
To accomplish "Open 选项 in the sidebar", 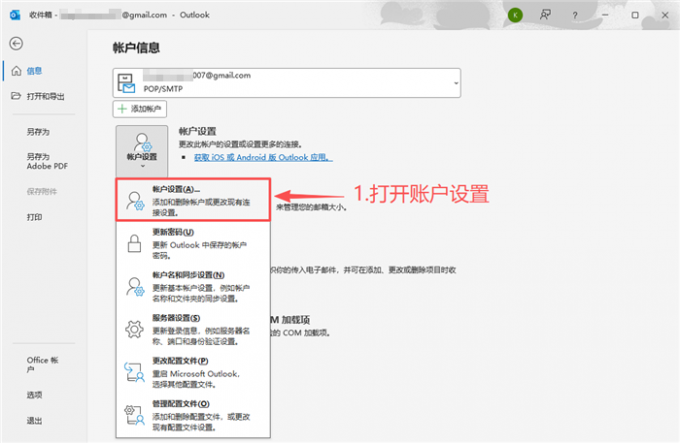I will 35,395.
